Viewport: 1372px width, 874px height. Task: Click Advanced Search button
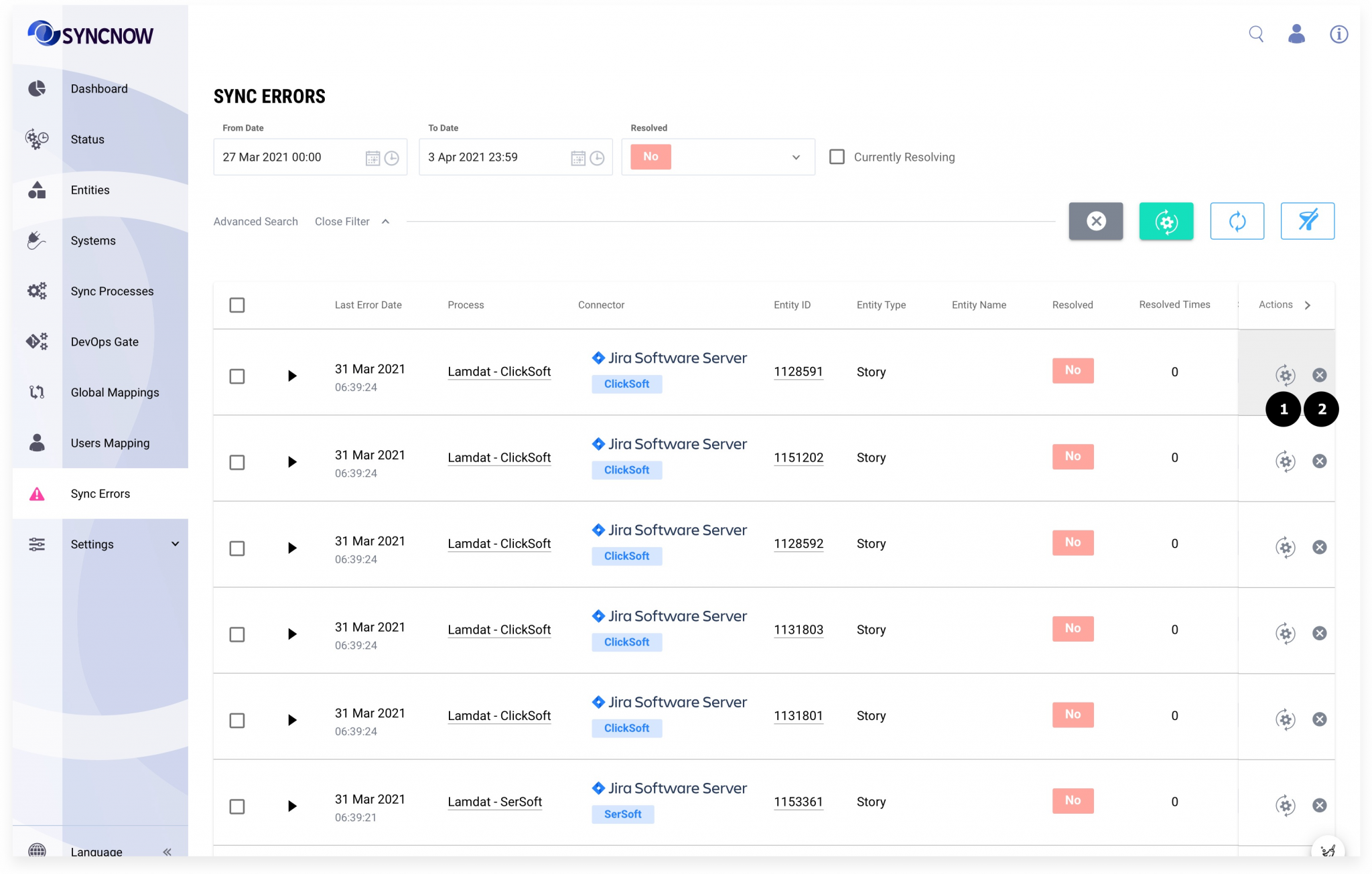click(x=256, y=221)
